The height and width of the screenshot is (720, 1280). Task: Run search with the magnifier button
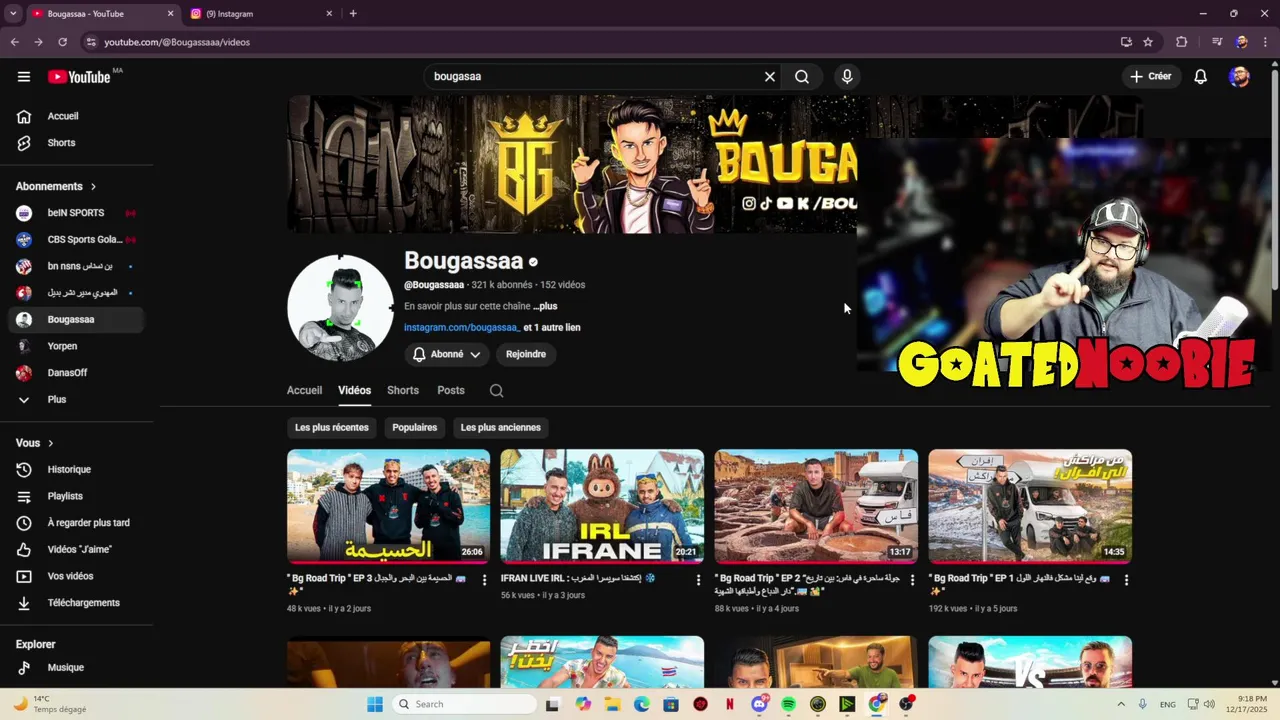point(802,77)
